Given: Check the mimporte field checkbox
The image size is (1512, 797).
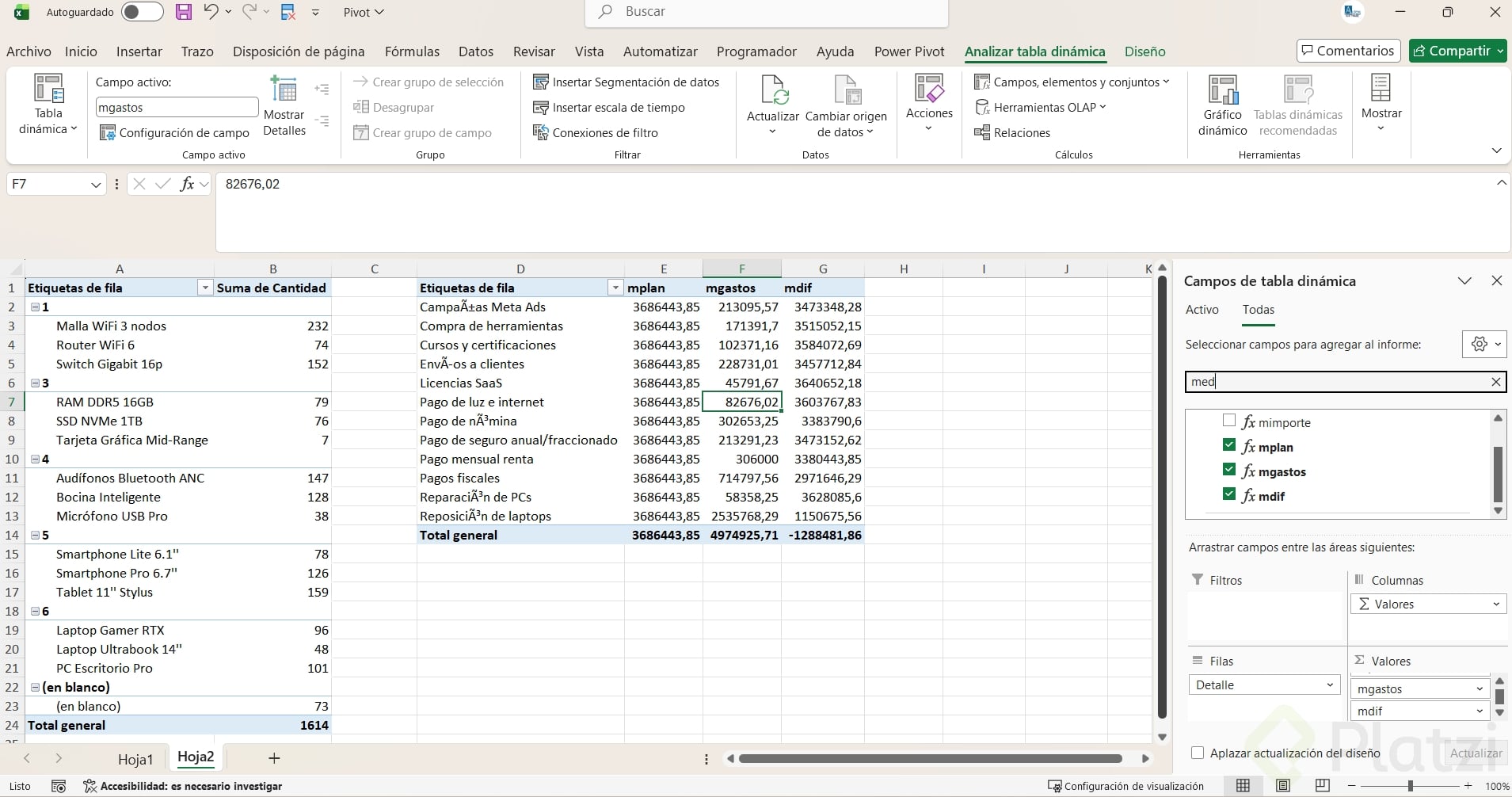Looking at the screenshot, I should 1229,421.
